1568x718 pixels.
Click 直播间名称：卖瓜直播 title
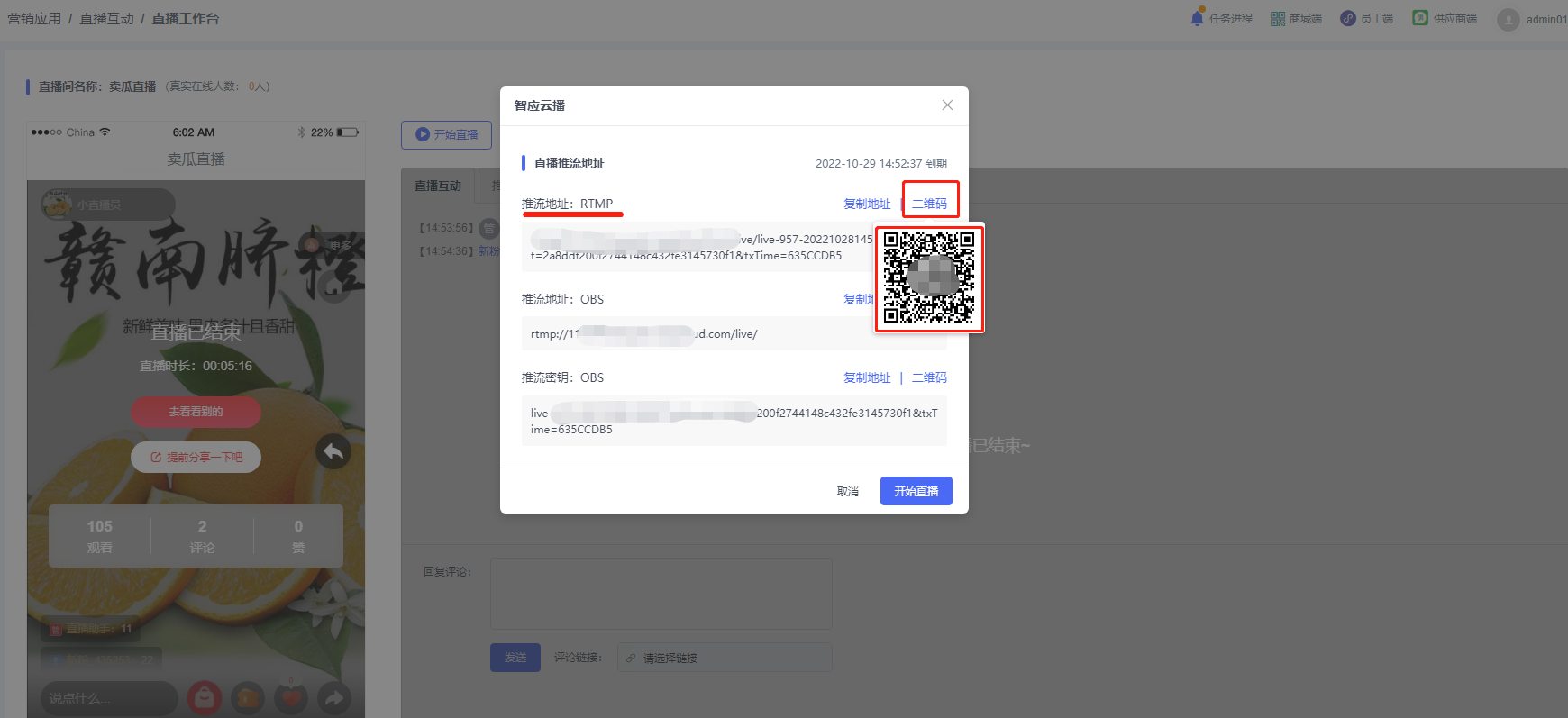(x=97, y=86)
